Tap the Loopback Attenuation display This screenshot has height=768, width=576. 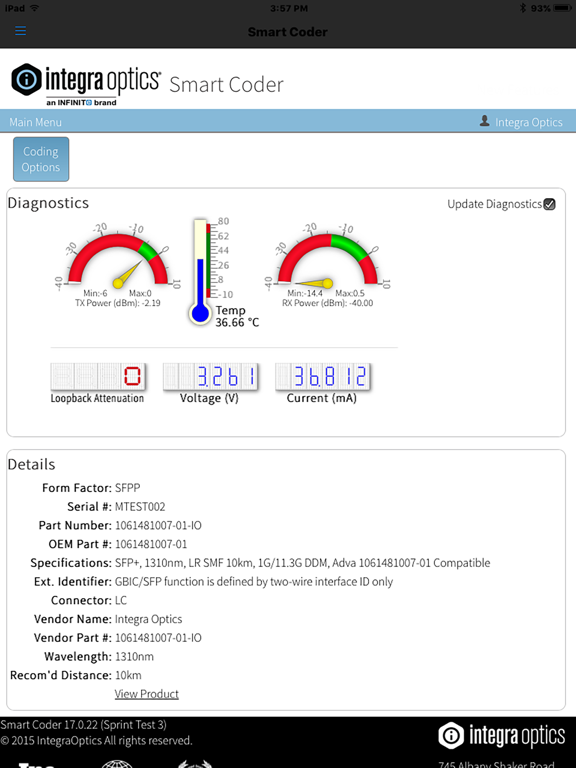click(97, 376)
